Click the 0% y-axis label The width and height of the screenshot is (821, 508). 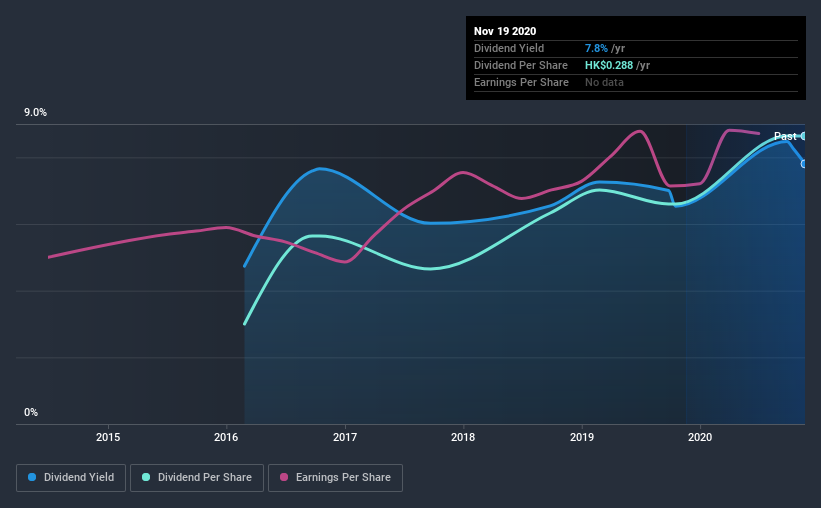[x=31, y=412]
